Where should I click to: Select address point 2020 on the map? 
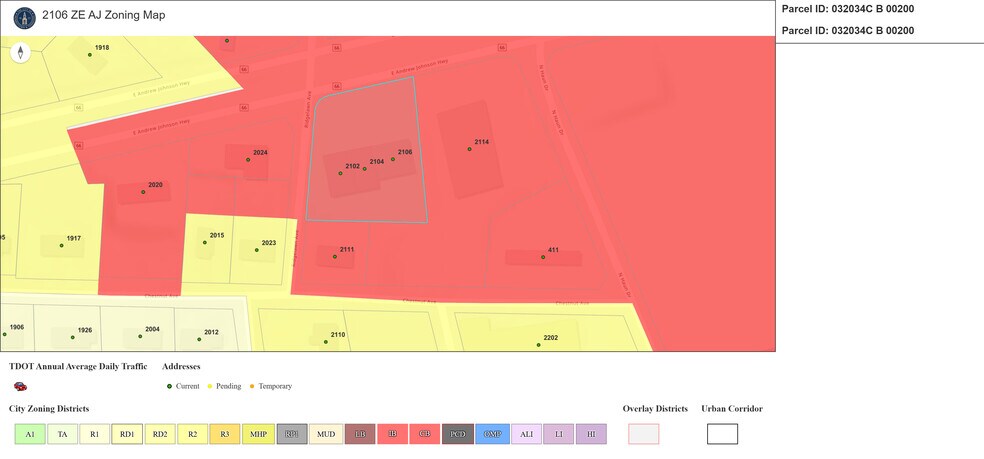coord(143,192)
